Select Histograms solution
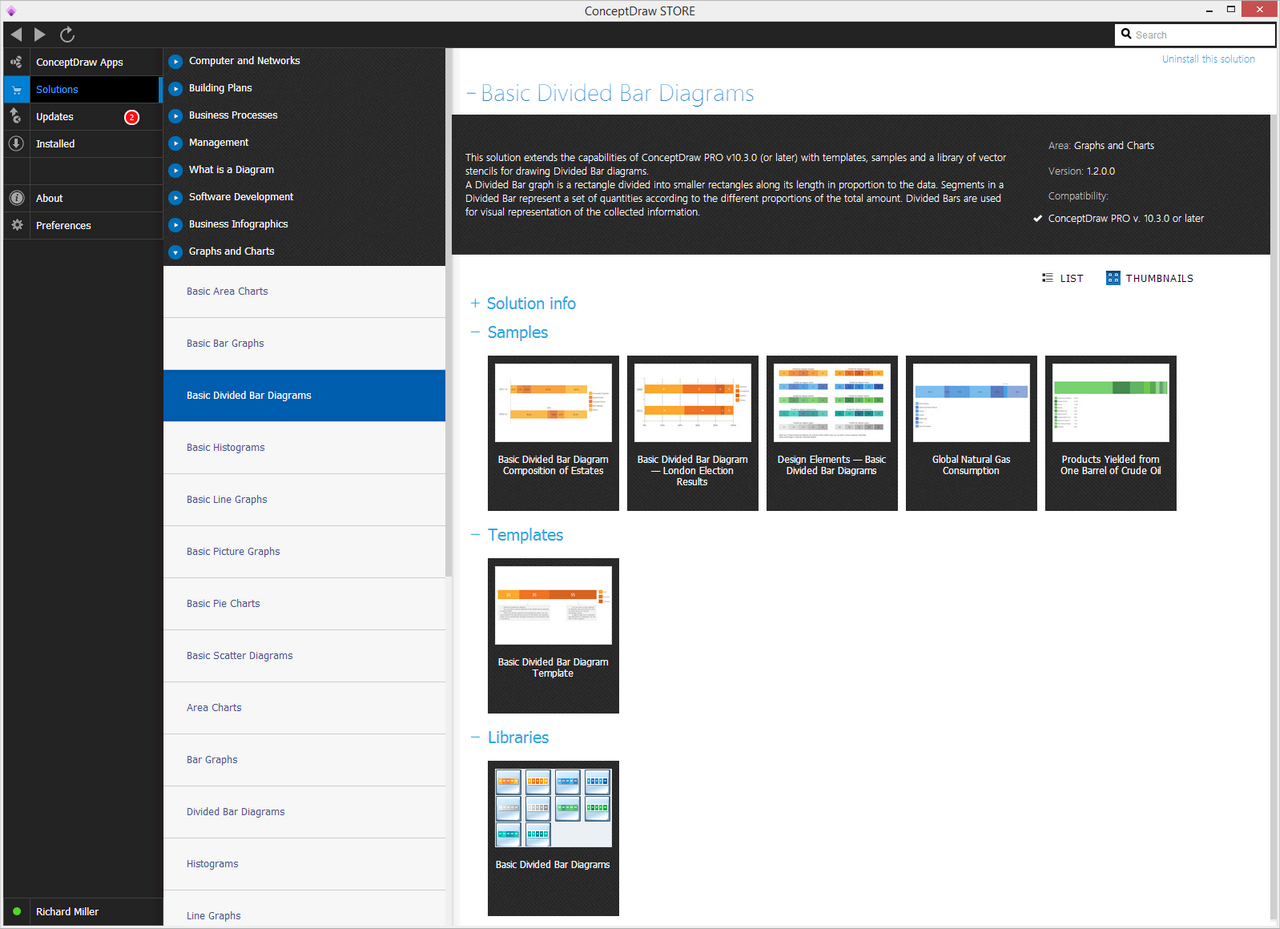 coord(304,864)
